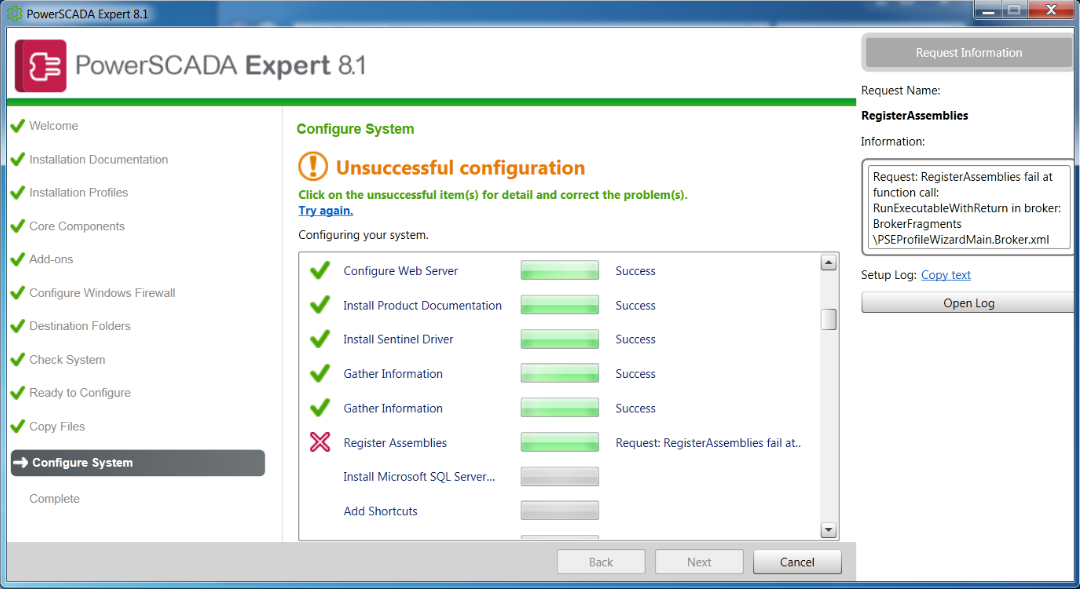Click the Register Assemblies task item
This screenshot has height=589, width=1080.
pyautogui.click(x=395, y=443)
